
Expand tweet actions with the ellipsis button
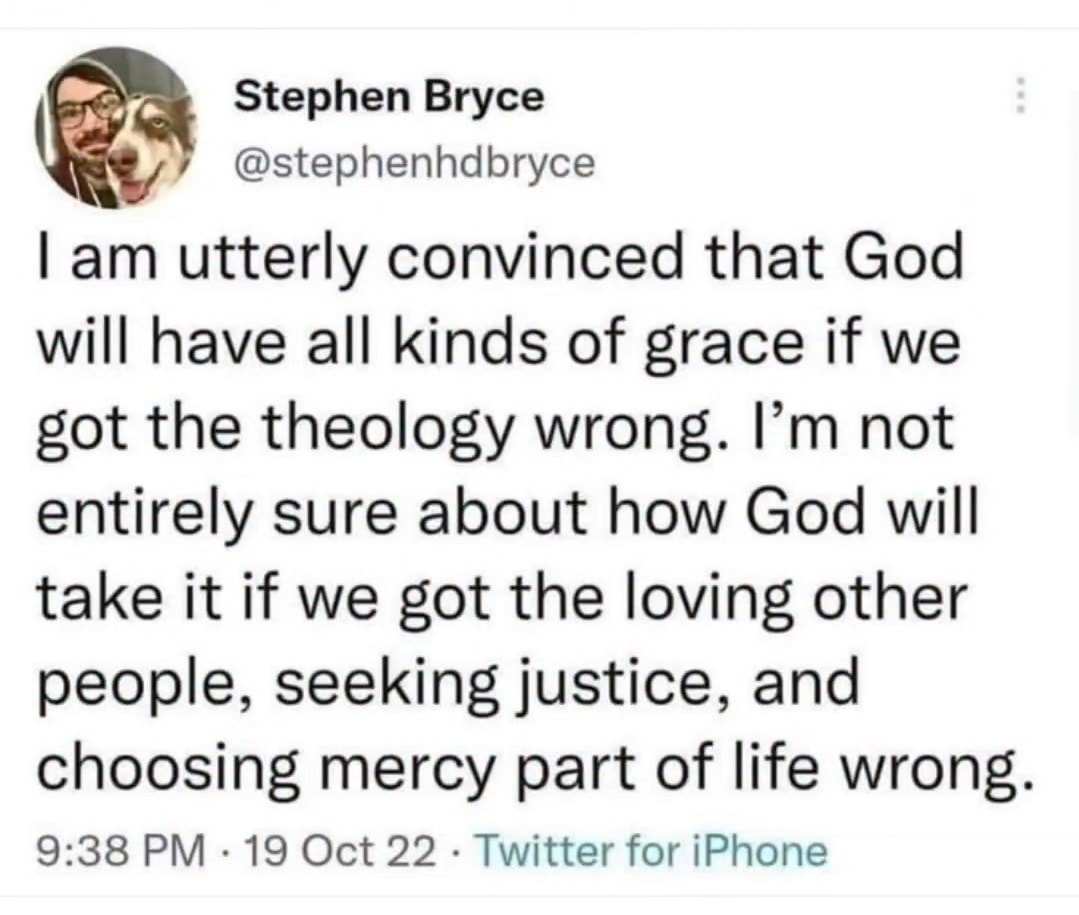tap(1022, 95)
